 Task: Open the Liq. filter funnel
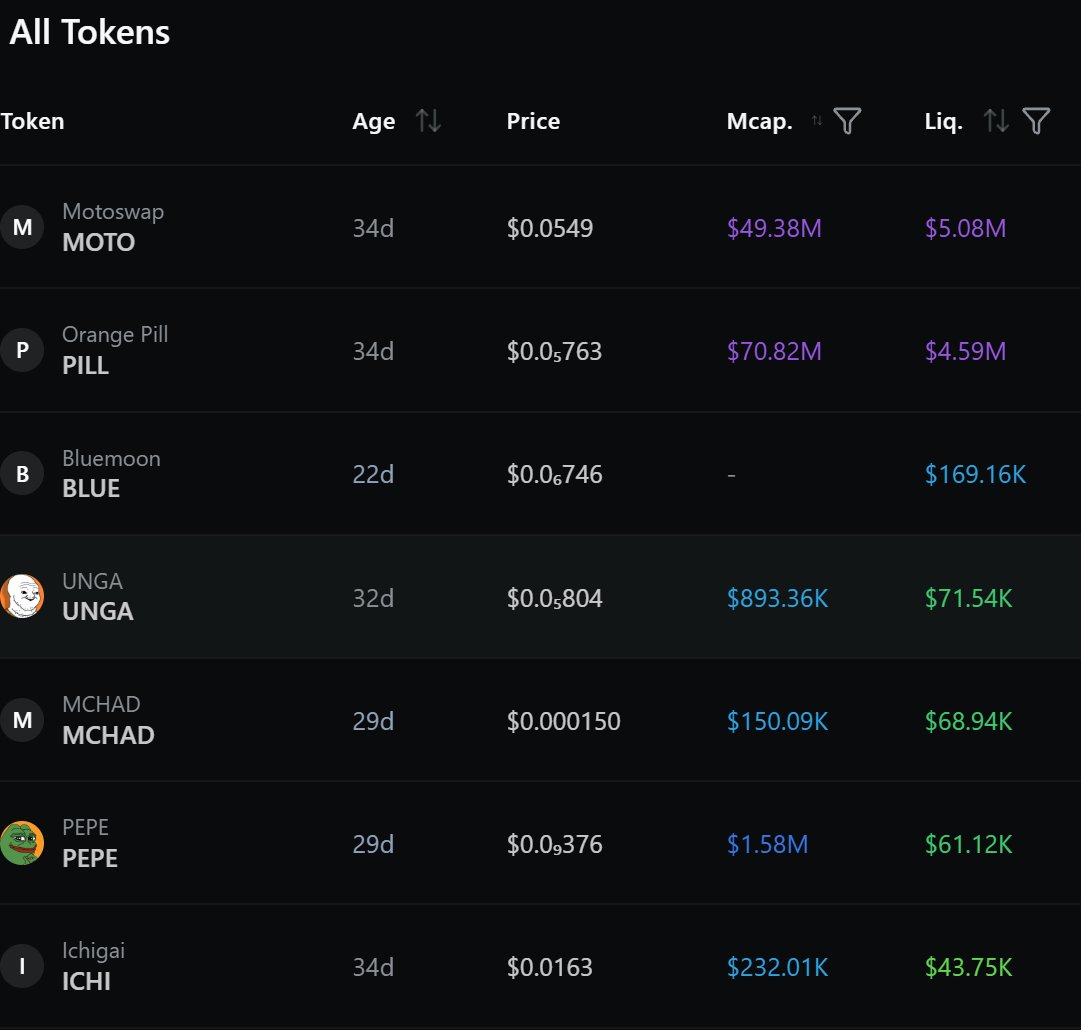[x=1036, y=121]
